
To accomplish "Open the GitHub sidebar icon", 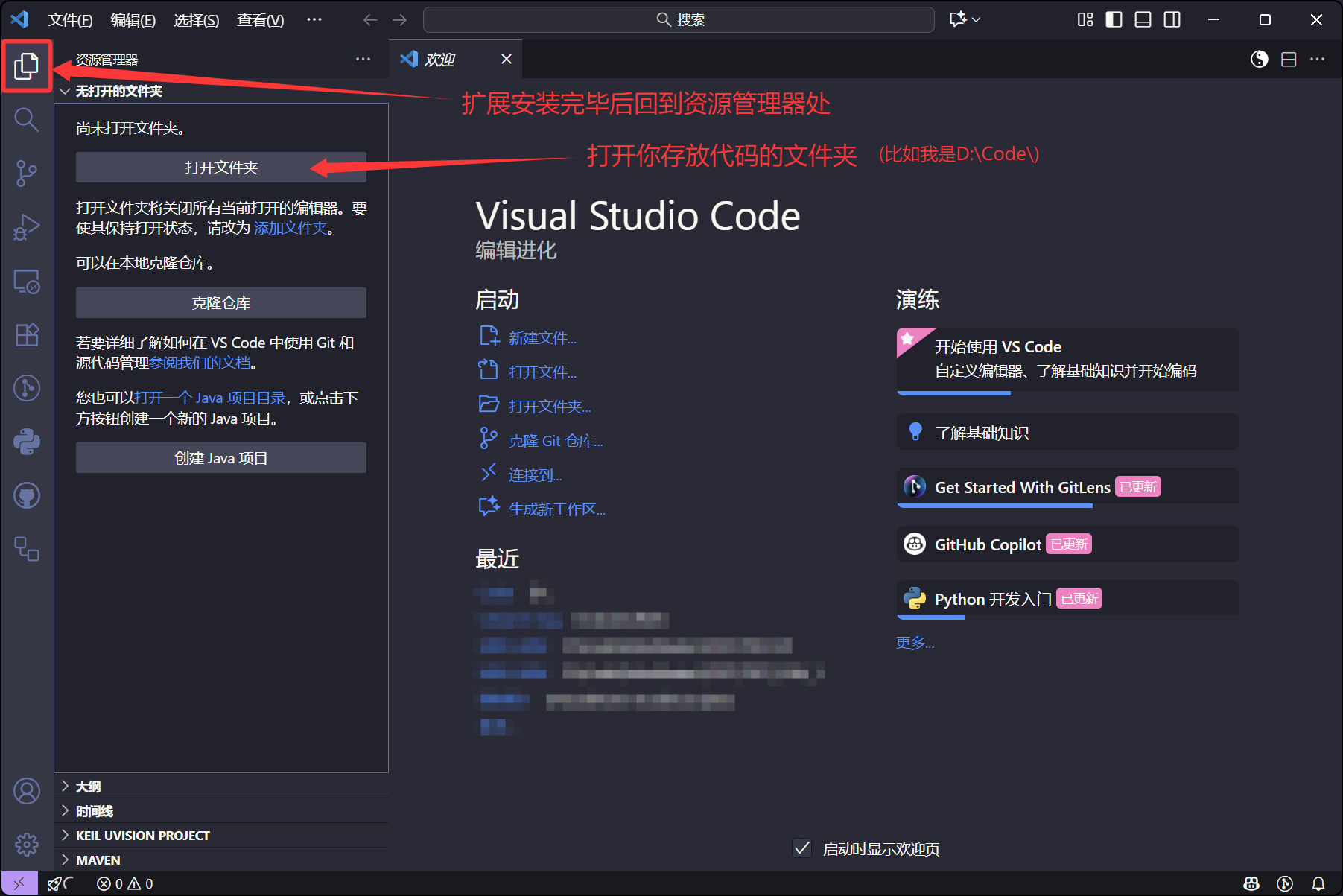I will point(27,495).
